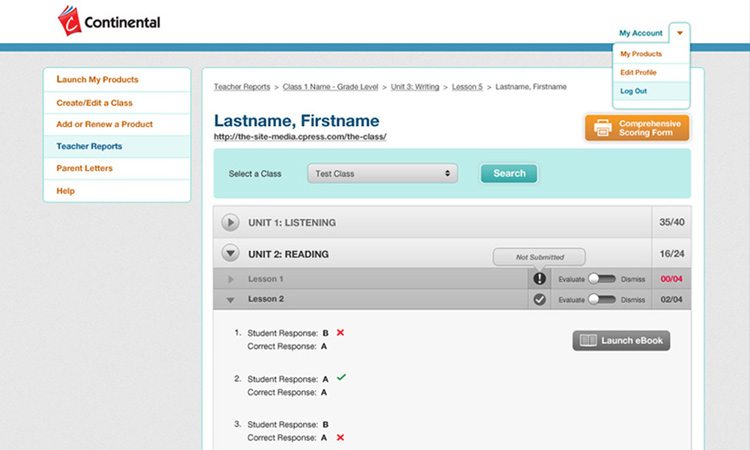Click Lesson 1 score 00/04
The height and width of the screenshot is (450, 750).
click(x=671, y=279)
